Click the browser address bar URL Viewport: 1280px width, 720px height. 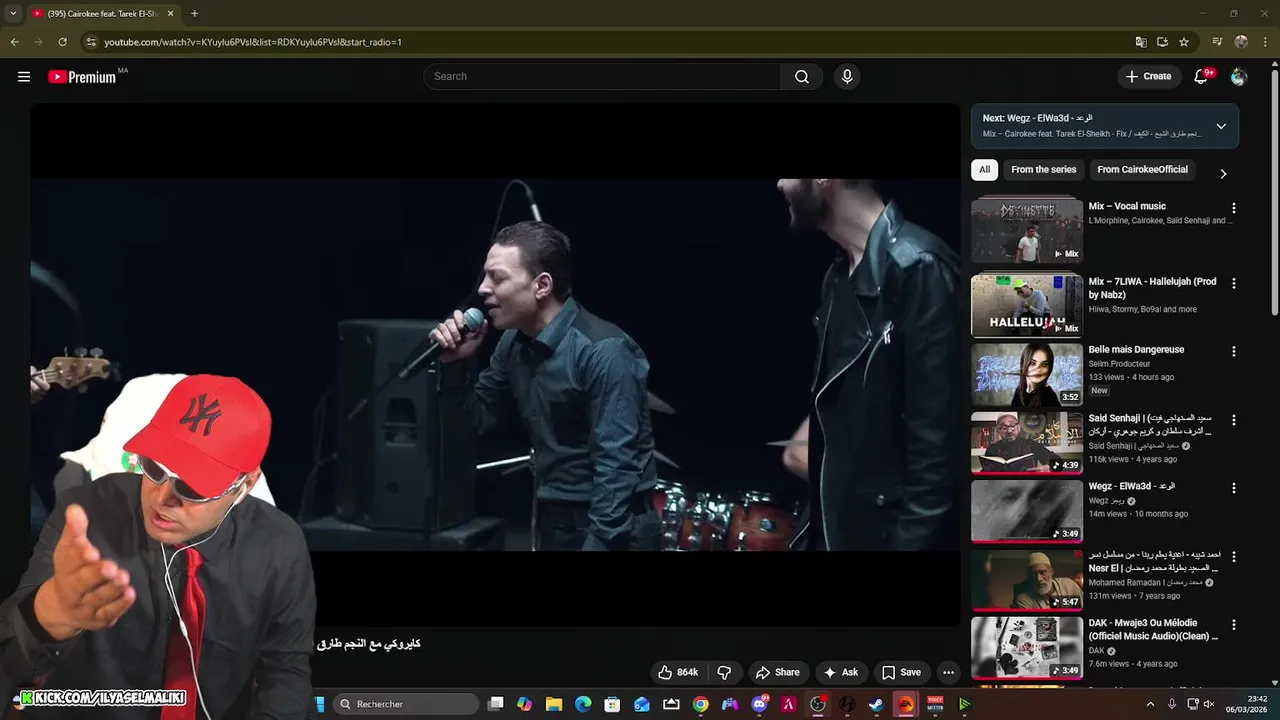[253, 42]
